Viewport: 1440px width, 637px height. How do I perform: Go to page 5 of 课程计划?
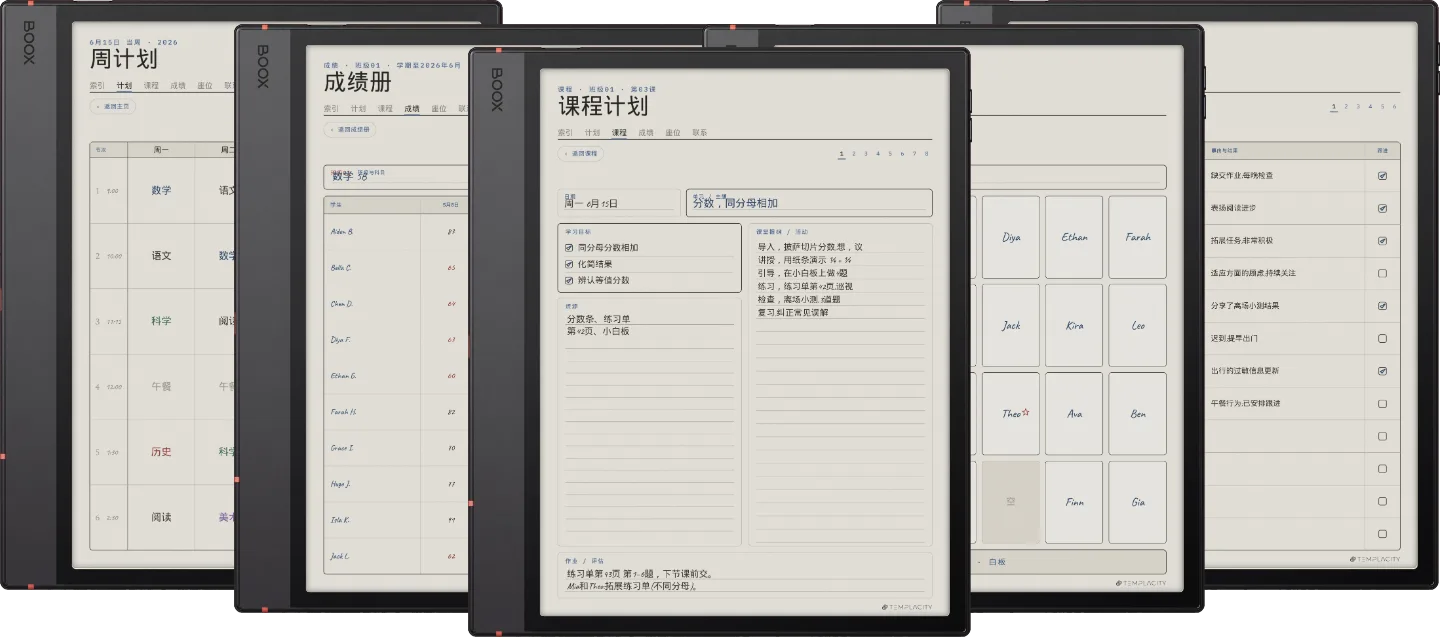coord(890,154)
